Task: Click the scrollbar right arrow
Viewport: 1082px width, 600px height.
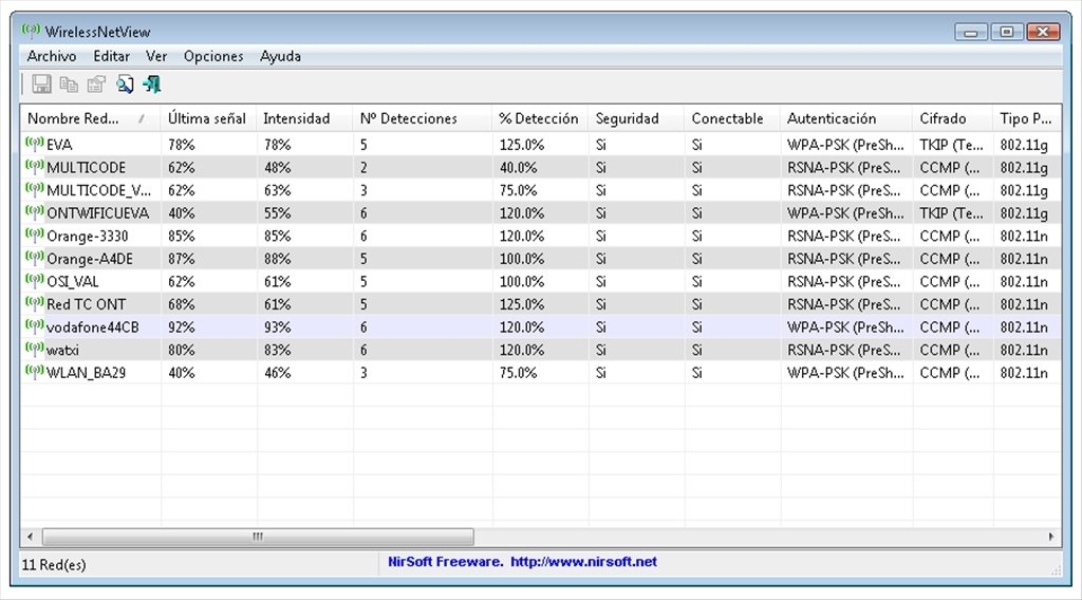Action: click(x=1051, y=537)
